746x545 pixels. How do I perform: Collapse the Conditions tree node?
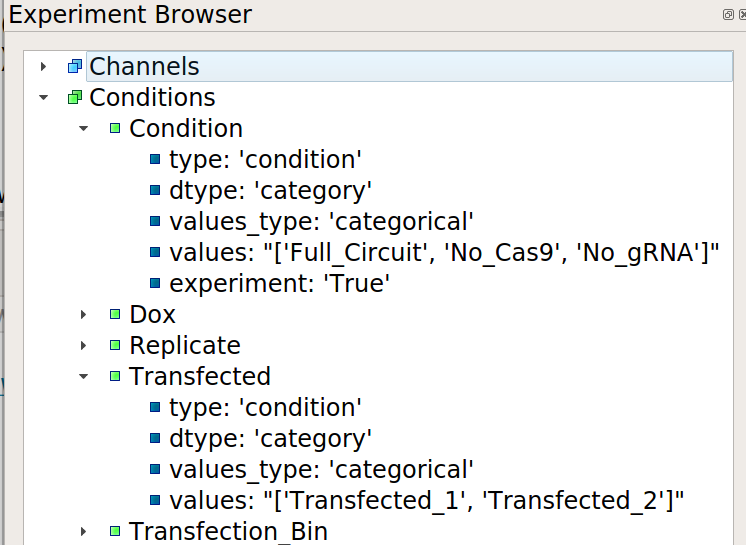coord(43,97)
